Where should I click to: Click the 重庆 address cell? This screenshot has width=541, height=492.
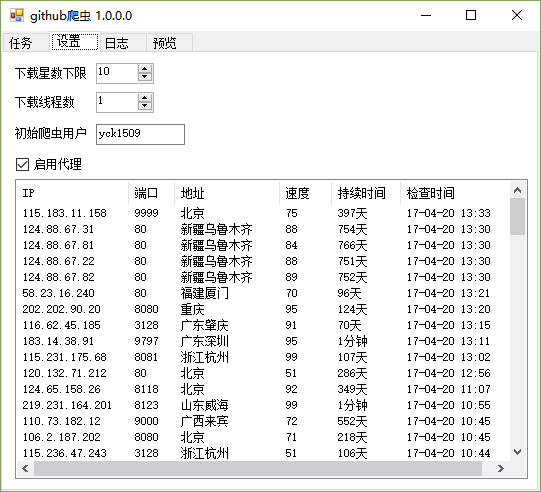(193, 309)
